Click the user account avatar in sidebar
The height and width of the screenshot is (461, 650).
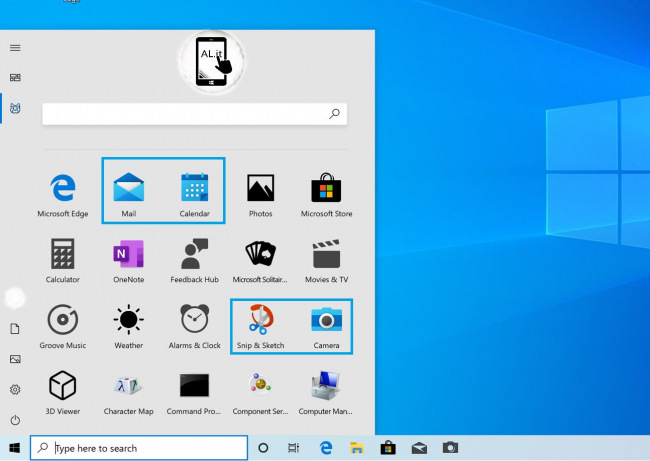[15, 298]
